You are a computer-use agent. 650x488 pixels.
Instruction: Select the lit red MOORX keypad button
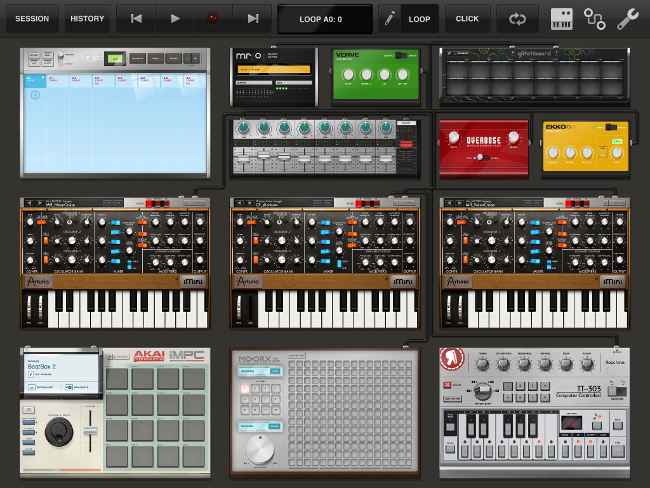(x=245, y=388)
